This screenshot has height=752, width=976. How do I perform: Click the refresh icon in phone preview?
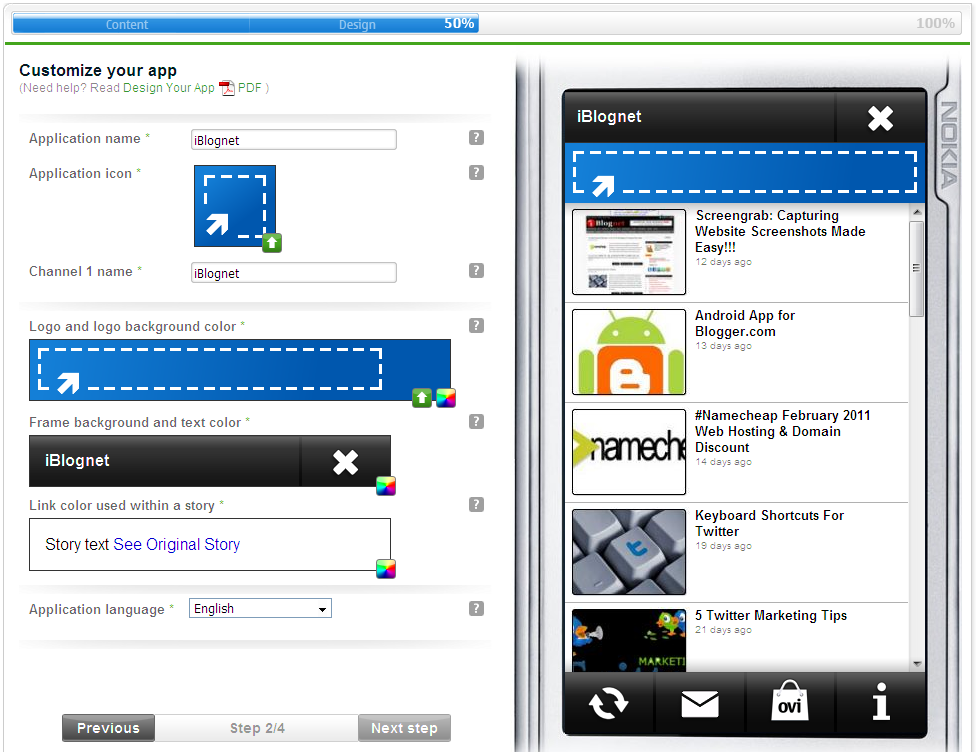pyautogui.click(x=608, y=703)
